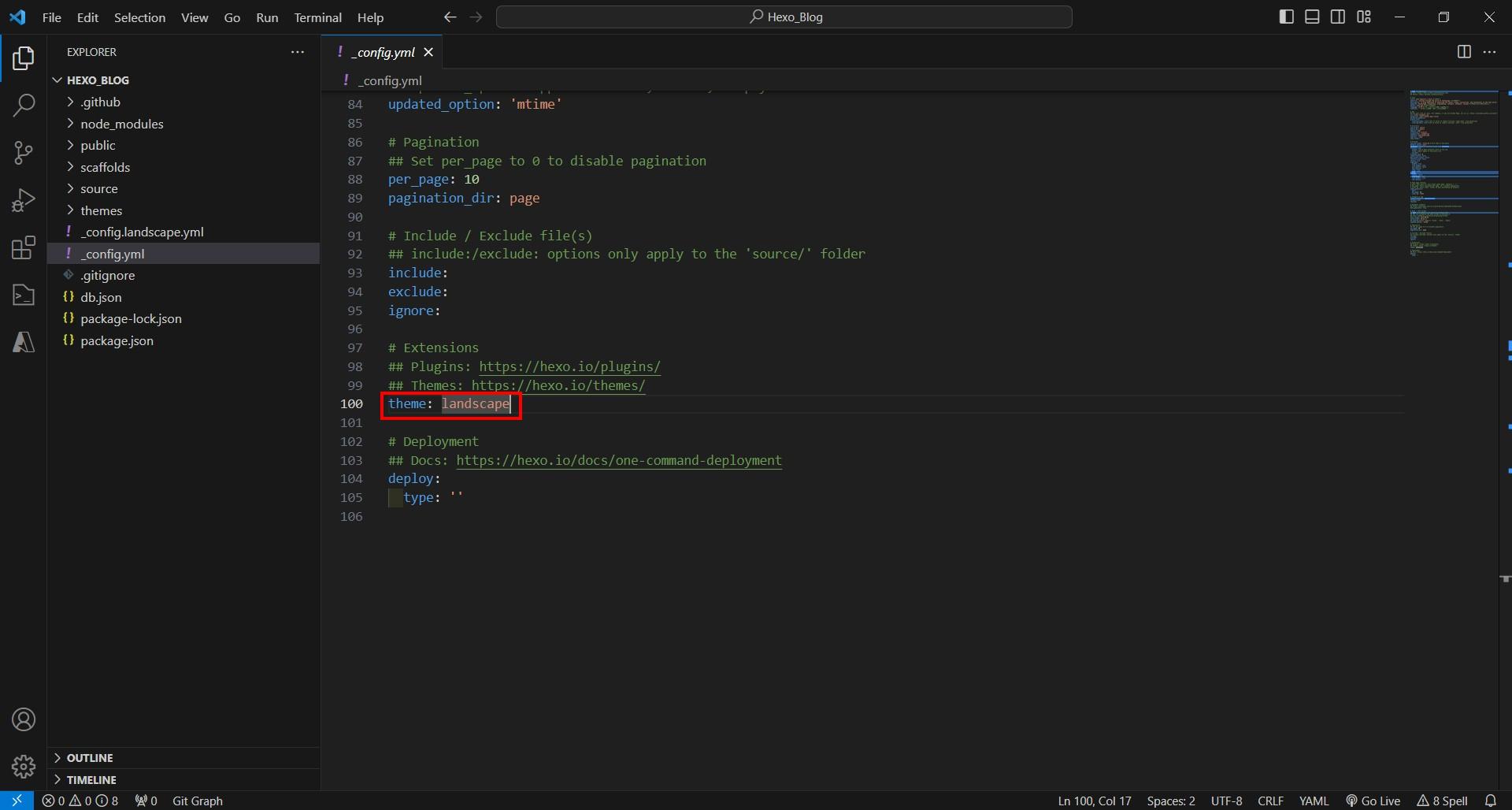Open the Azure view icon
The image size is (1512, 810).
[24, 342]
